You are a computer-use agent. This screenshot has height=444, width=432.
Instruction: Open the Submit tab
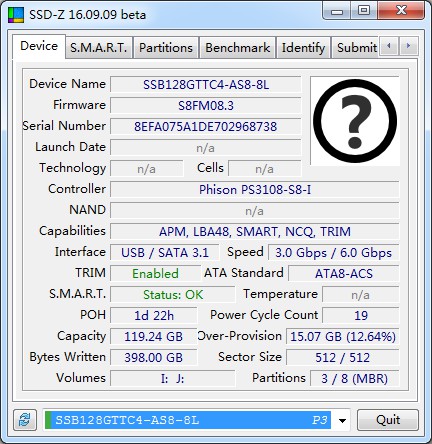355,48
